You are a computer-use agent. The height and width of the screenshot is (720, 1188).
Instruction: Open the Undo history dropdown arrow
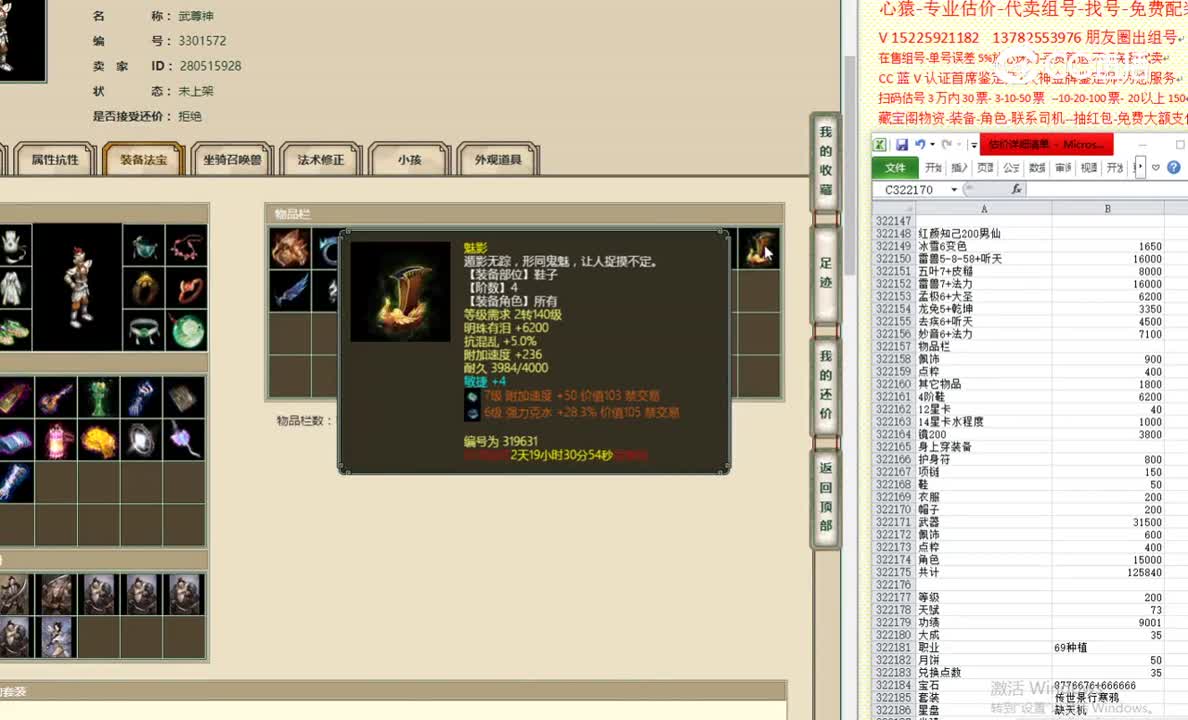pyautogui.click(x=931, y=144)
